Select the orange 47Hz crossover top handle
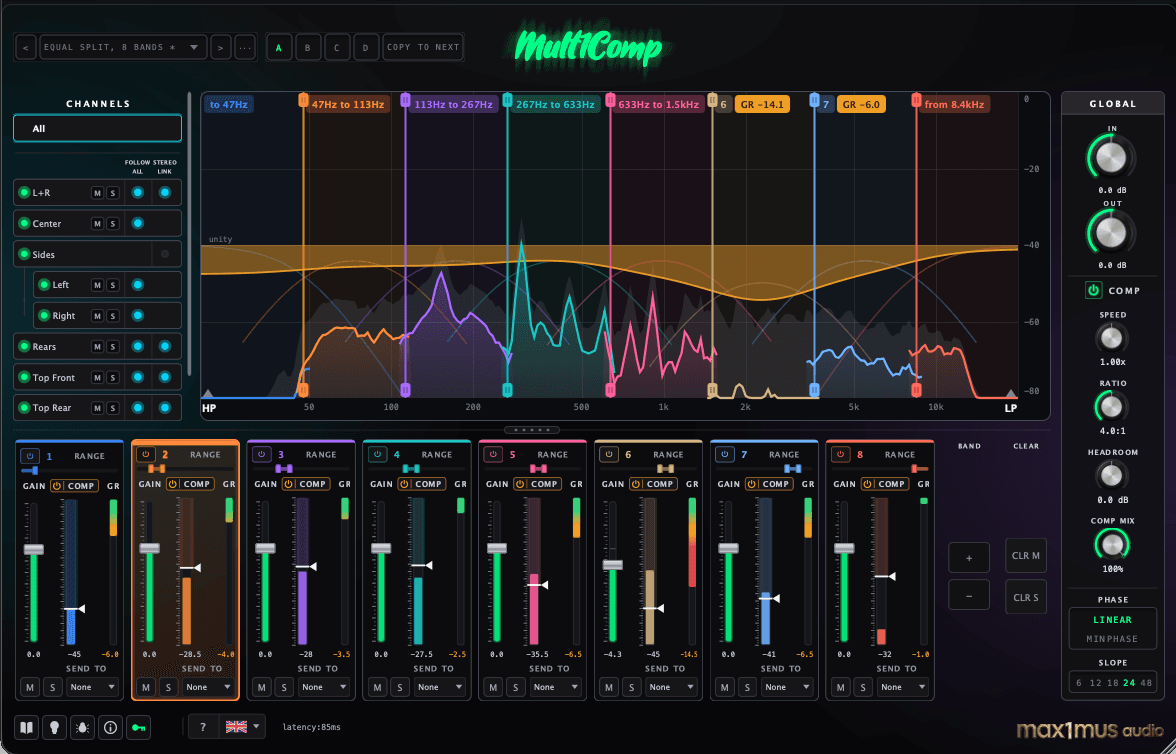1176x754 pixels. coord(303,100)
